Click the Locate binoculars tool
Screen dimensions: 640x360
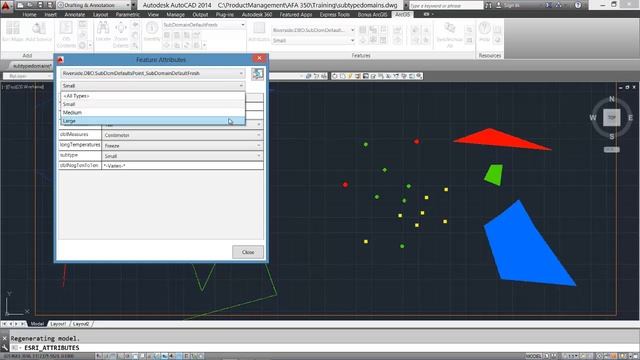coord(103,32)
